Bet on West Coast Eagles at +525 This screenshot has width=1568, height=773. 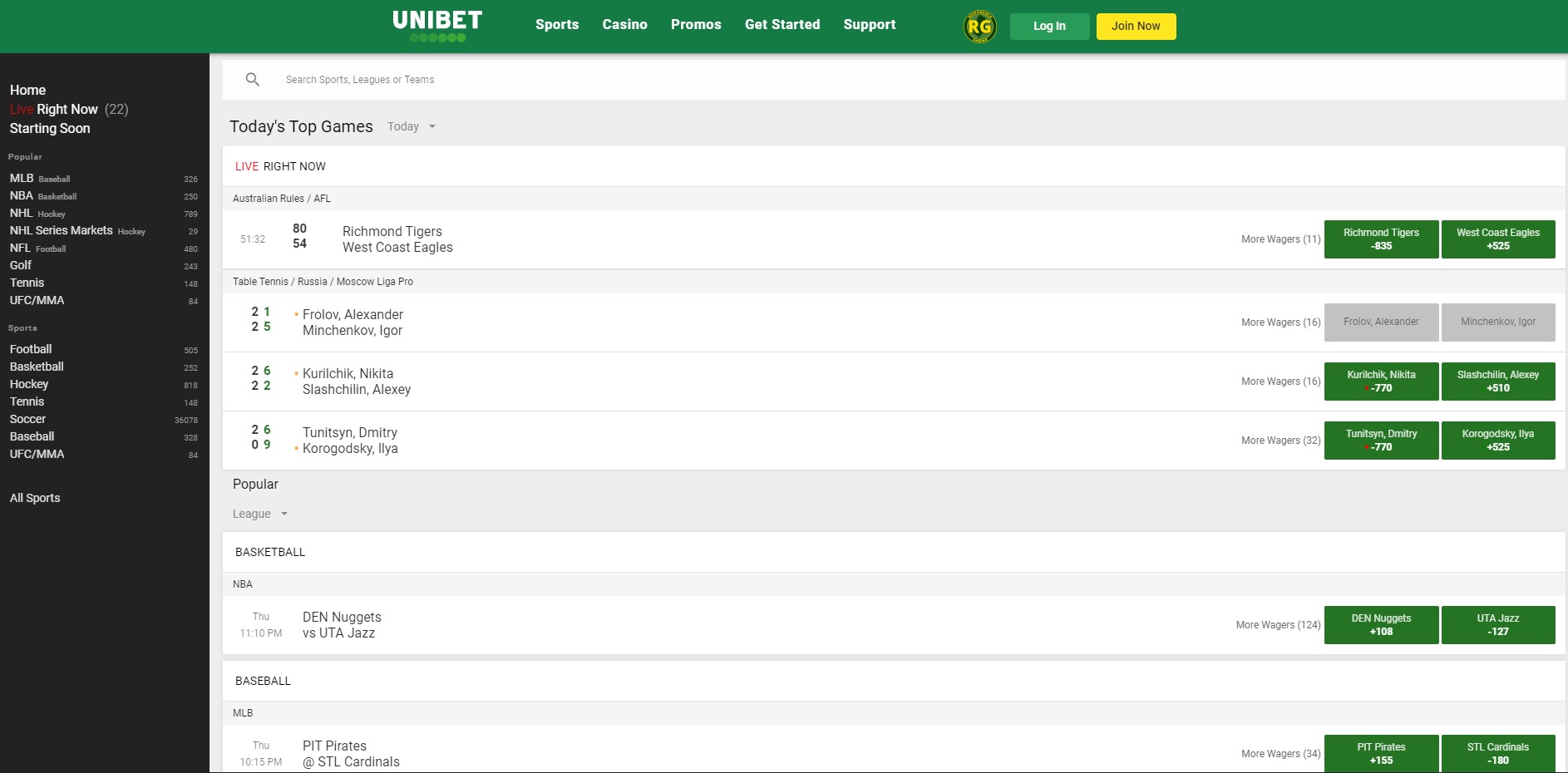1498,239
